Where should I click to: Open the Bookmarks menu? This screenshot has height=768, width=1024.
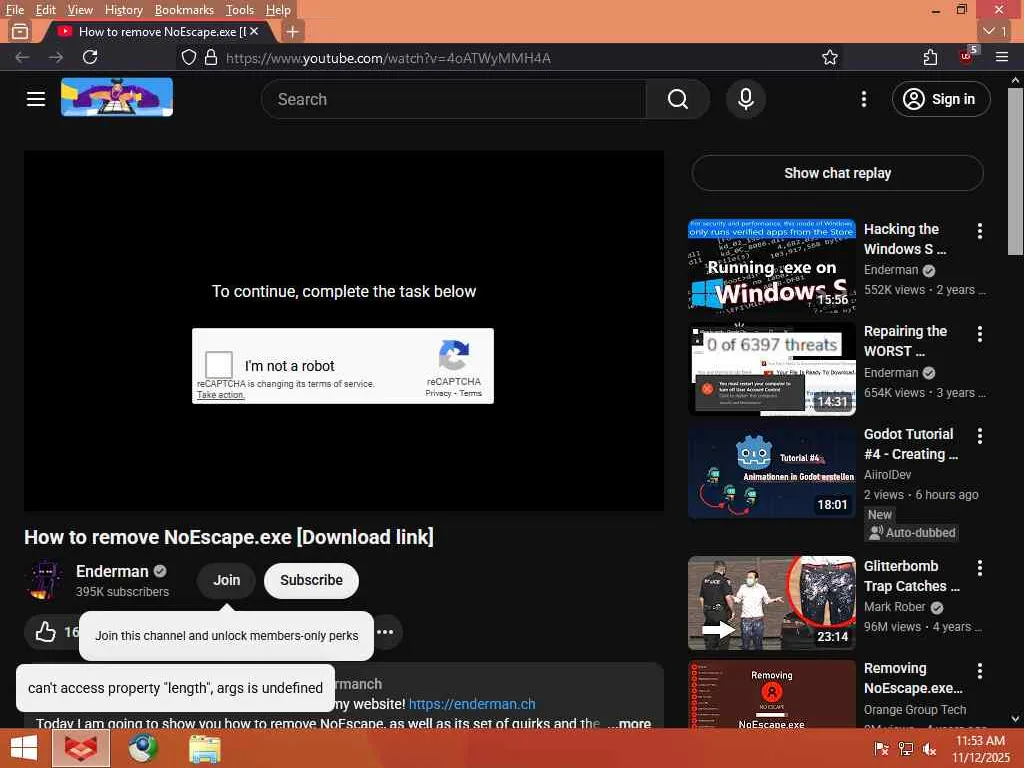184,10
